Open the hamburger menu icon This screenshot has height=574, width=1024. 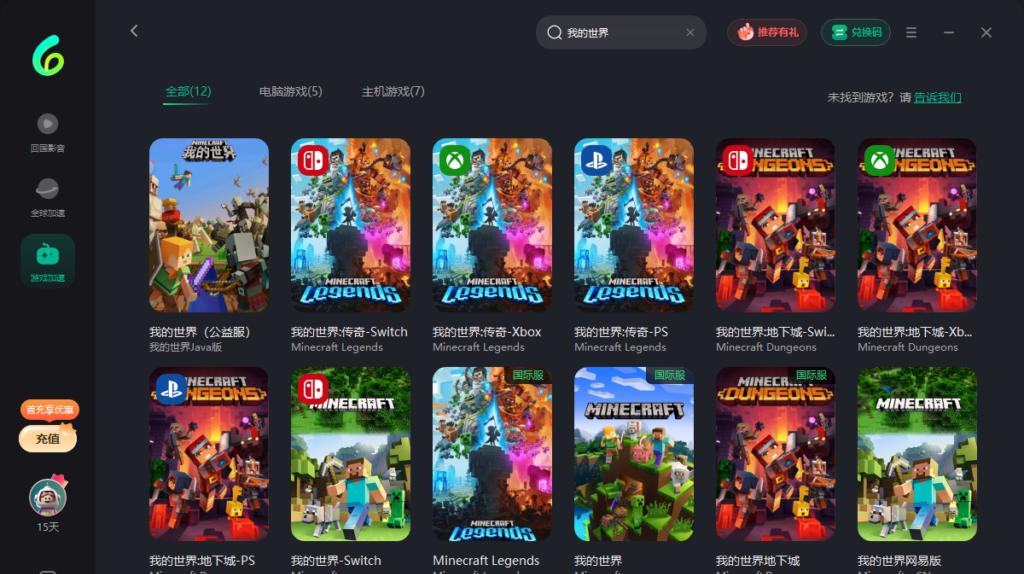click(x=911, y=33)
